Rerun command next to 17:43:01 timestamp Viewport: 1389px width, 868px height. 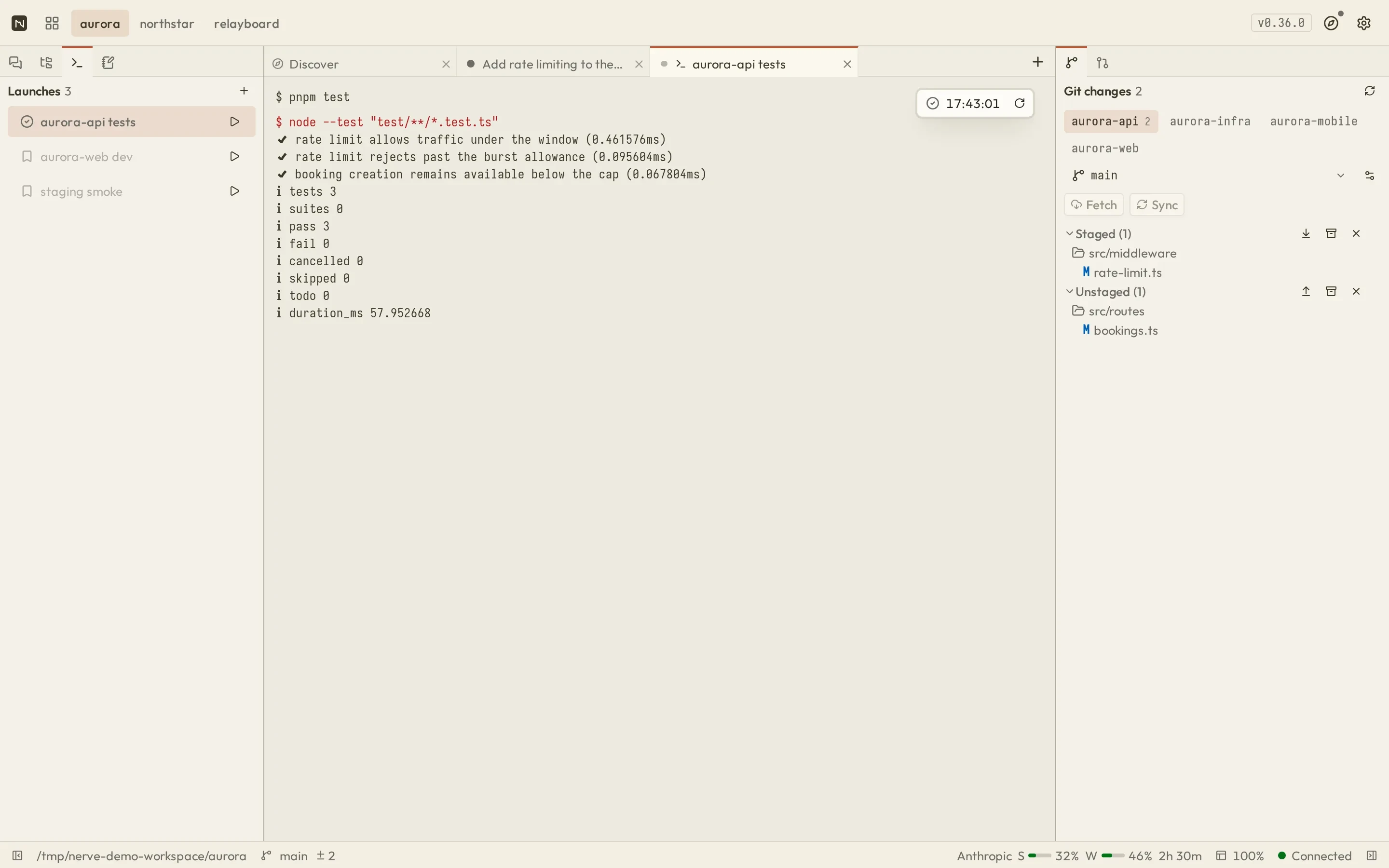point(1020,103)
